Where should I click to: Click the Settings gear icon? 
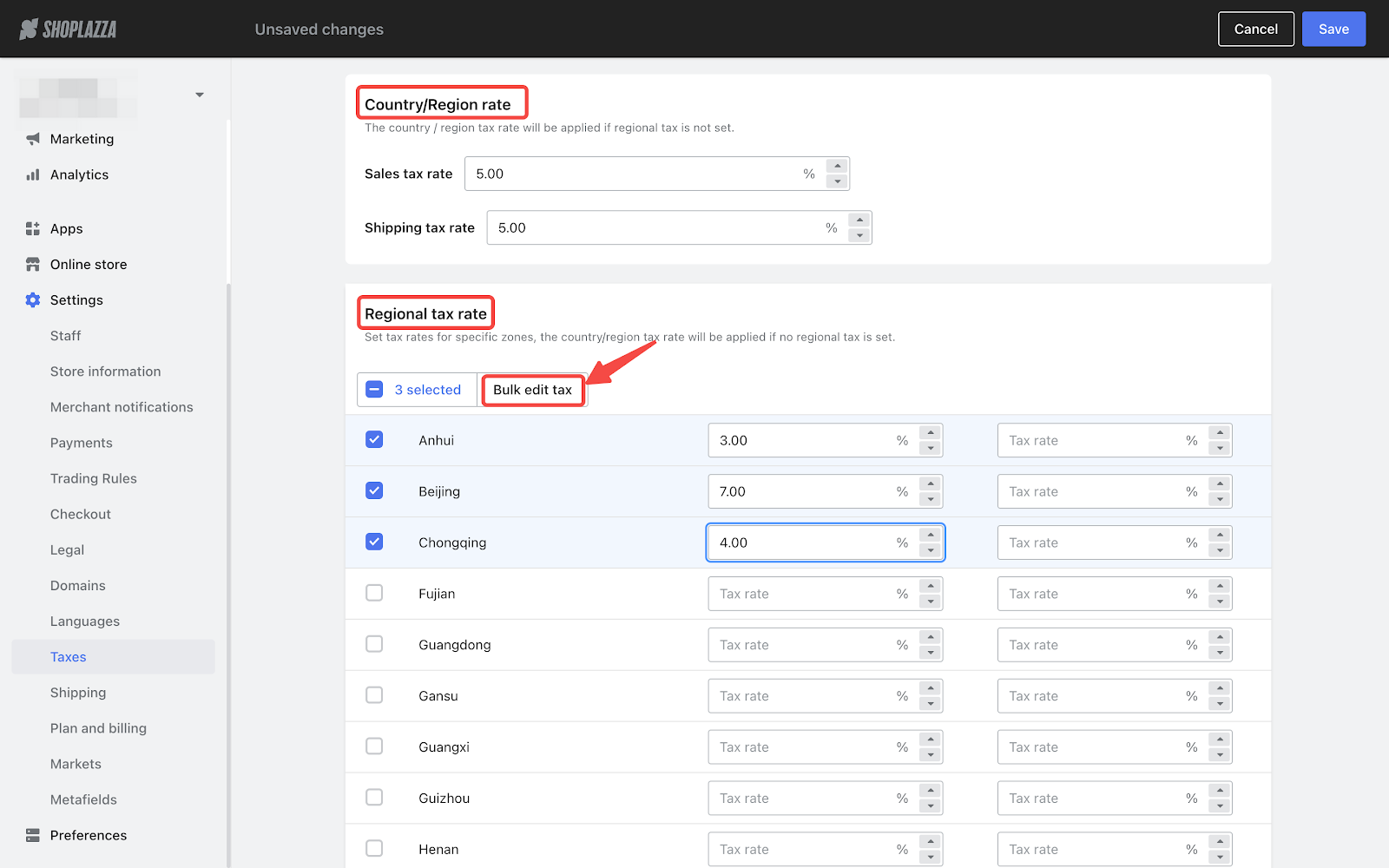pyautogui.click(x=33, y=299)
